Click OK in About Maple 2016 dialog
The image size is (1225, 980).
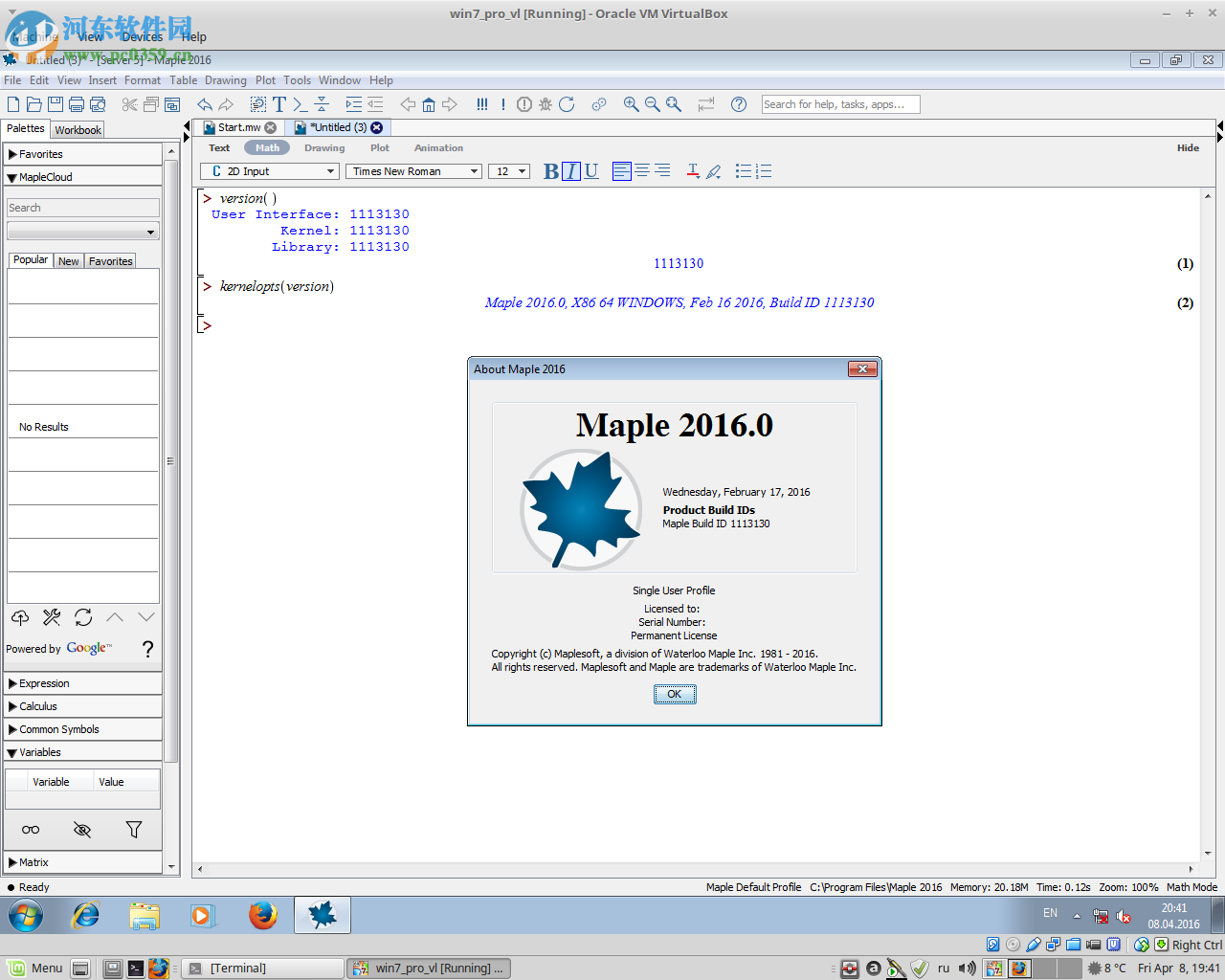(x=675, y=695)
